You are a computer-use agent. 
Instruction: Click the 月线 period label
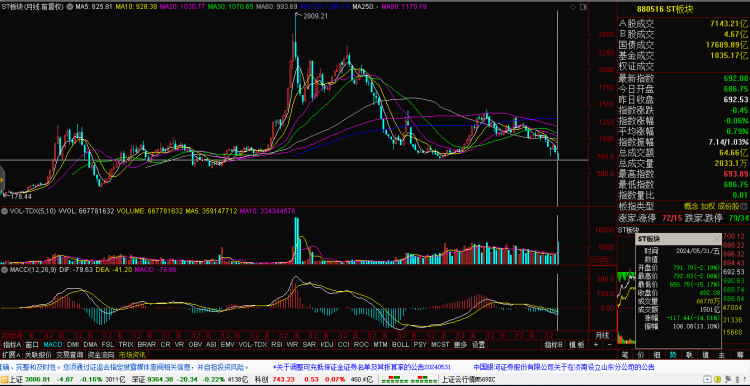coord(602,335)
